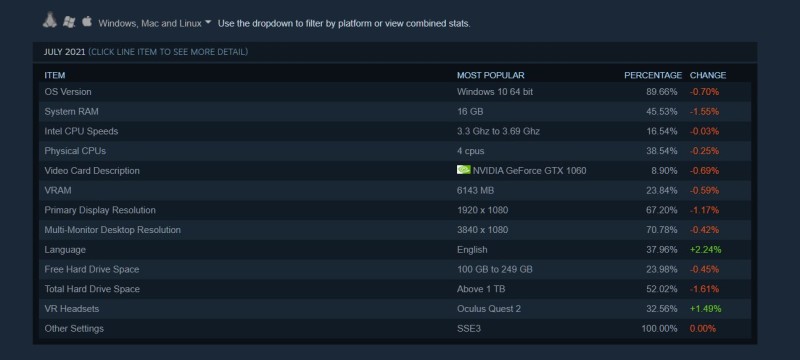Show Free Hard Drive Space details
This screenshot has width=800, height=360.
coord(394,269)
